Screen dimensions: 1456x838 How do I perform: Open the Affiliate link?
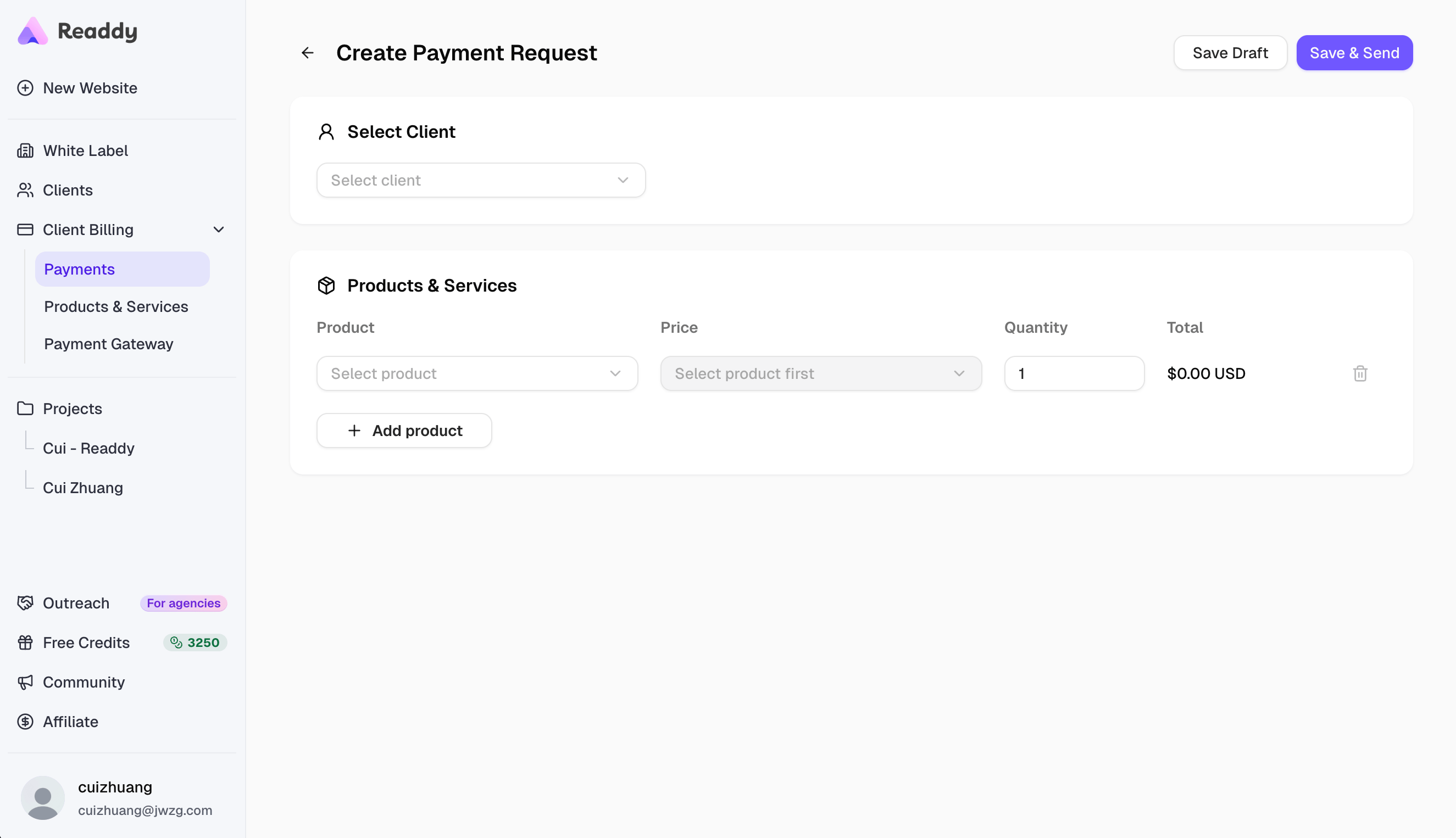click(70, 722)
